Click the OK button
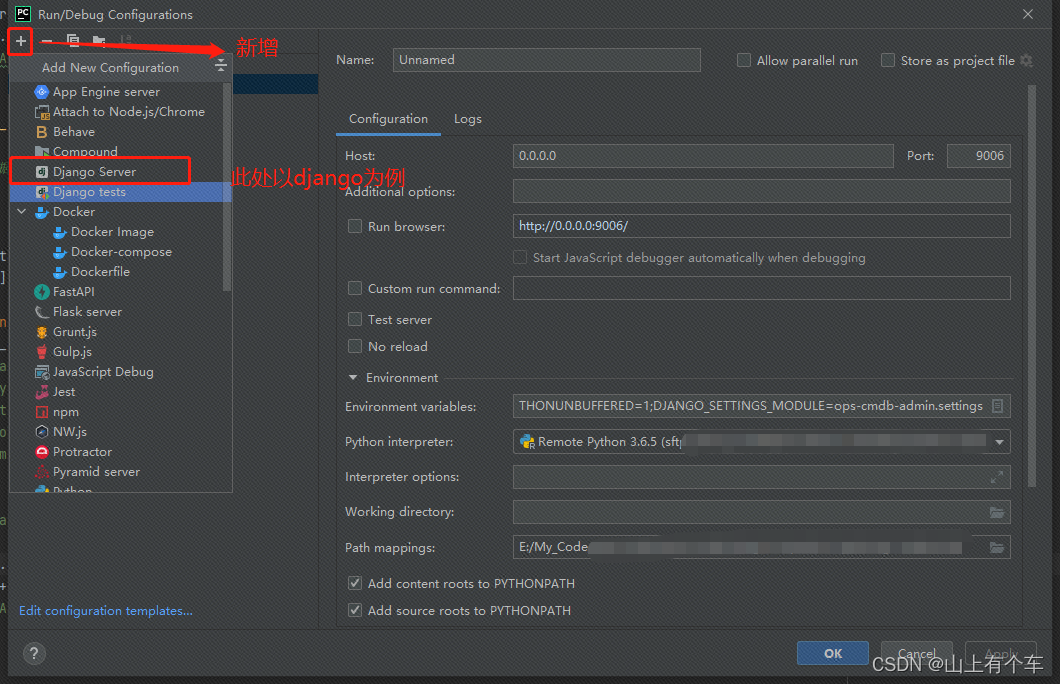Viewport: 1060px width, 684px height. (833, 654)
